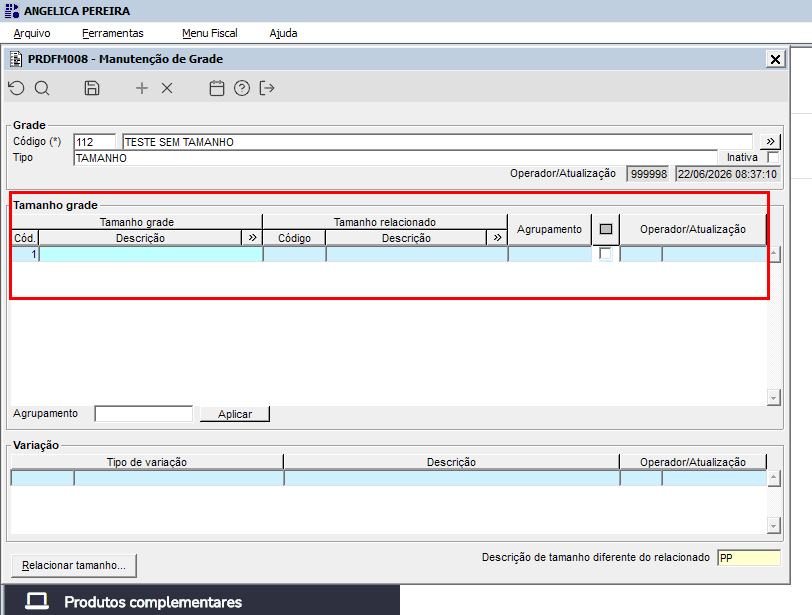812x615 pixels.
Task: Open the search magnifier tool
Action: point(42,88)
